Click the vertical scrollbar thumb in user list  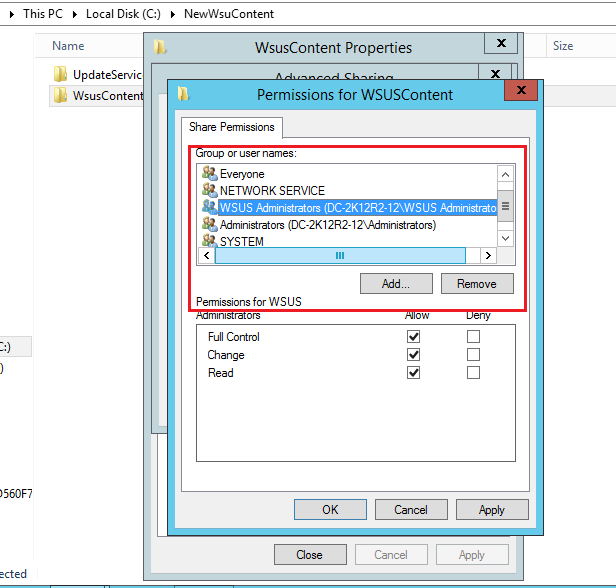[x=506, y=206]
